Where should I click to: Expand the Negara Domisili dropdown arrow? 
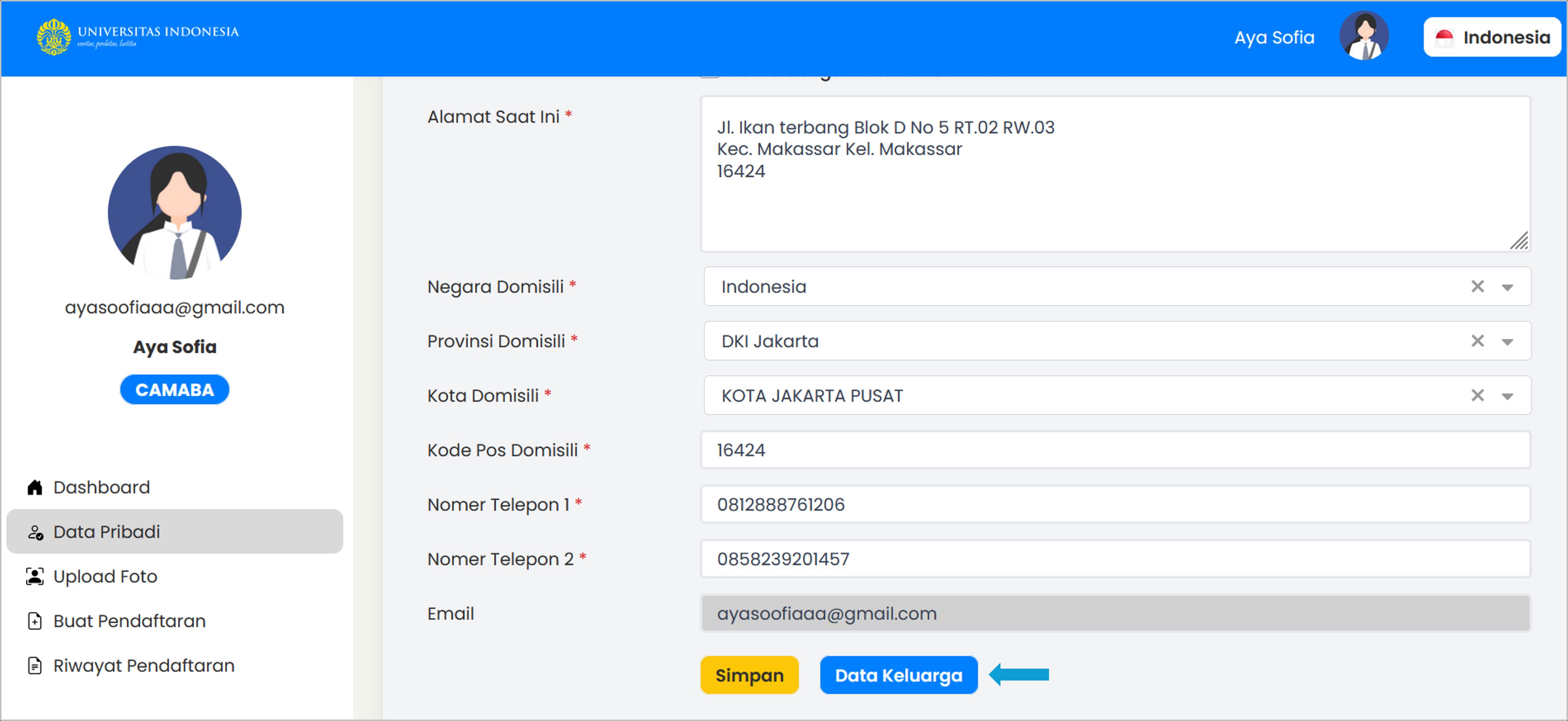point(1507,287)
